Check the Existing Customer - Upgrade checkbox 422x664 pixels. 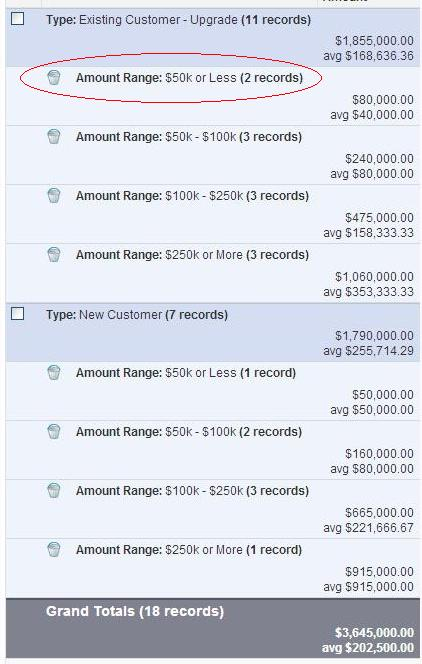[x=17, y=19]
